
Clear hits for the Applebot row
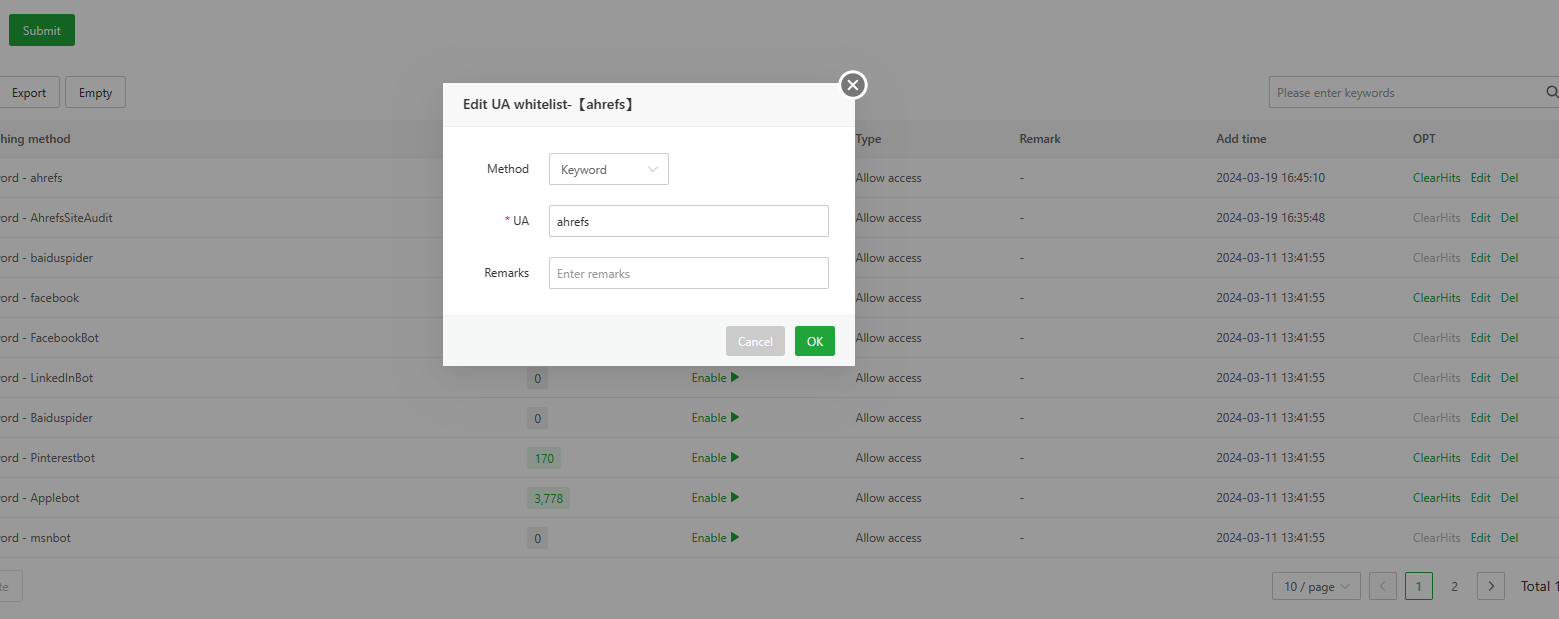click(1436, 498)
